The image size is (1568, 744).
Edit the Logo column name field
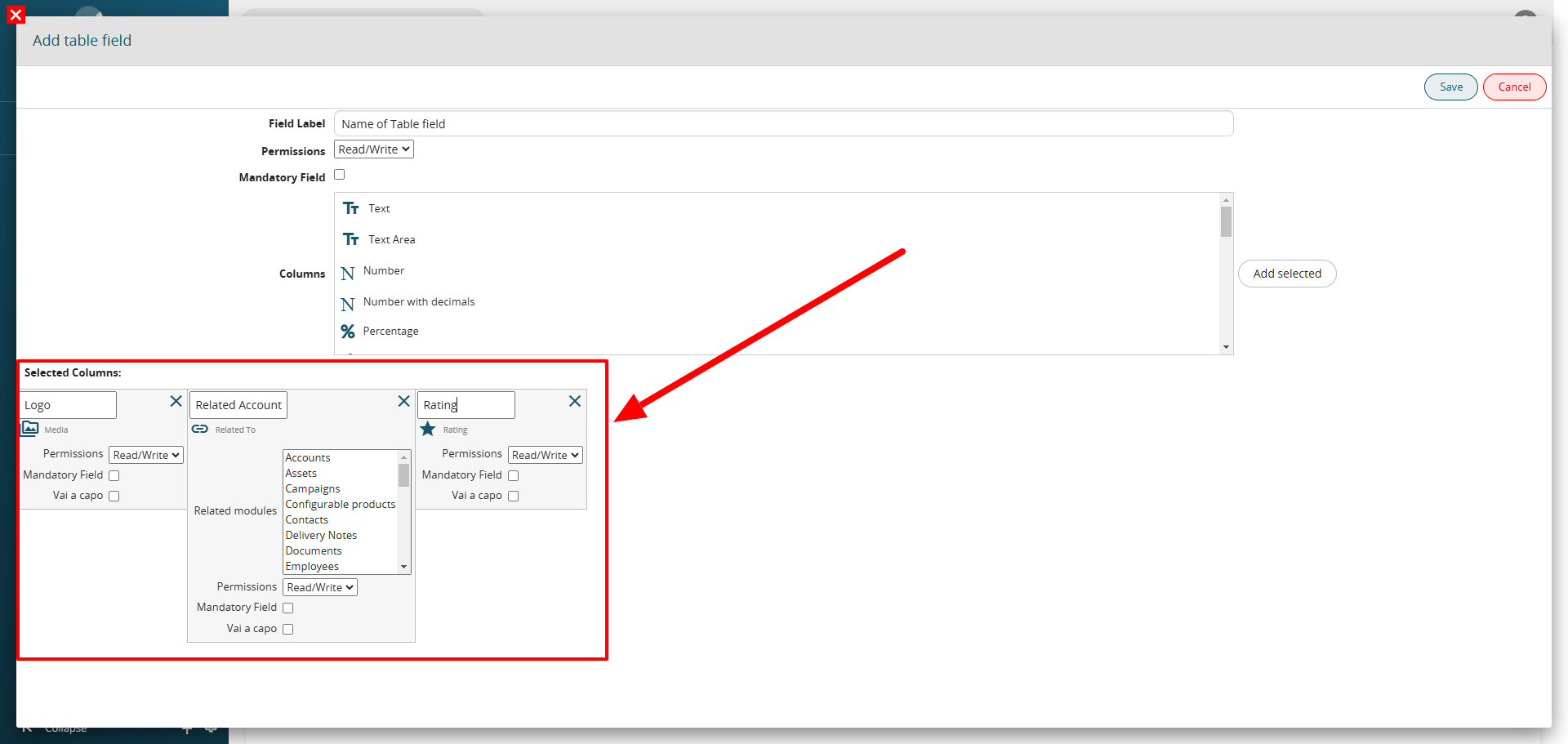pos(69,405)
